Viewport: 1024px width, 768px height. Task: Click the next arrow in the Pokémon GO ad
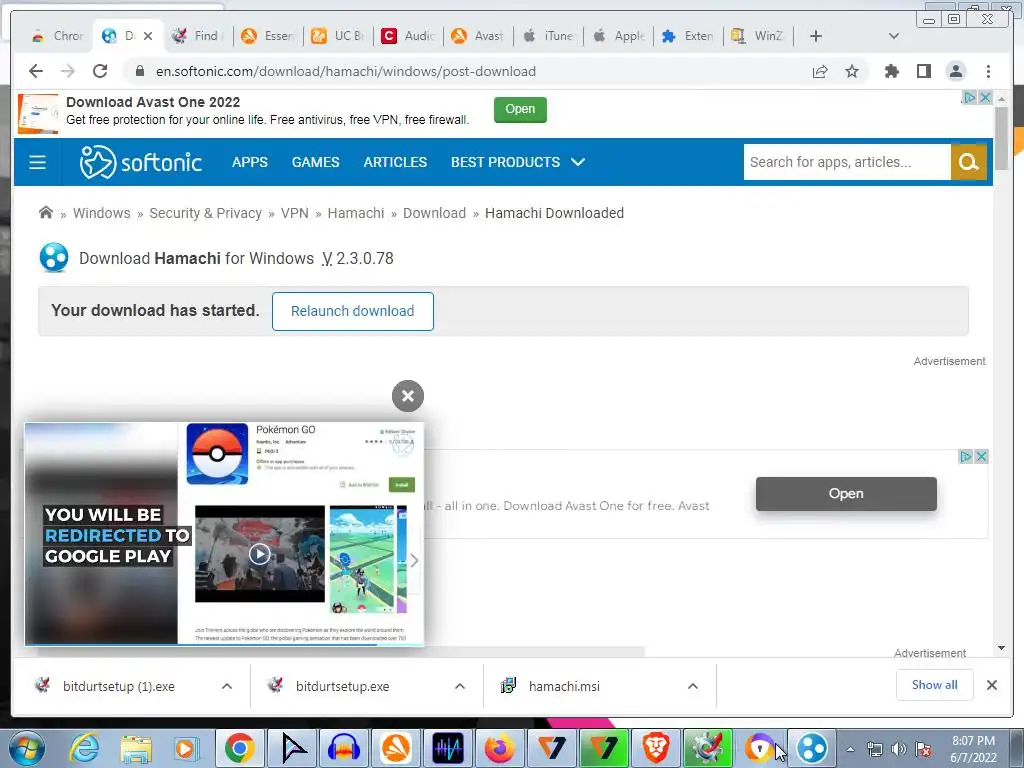click(x=414, y=560)
